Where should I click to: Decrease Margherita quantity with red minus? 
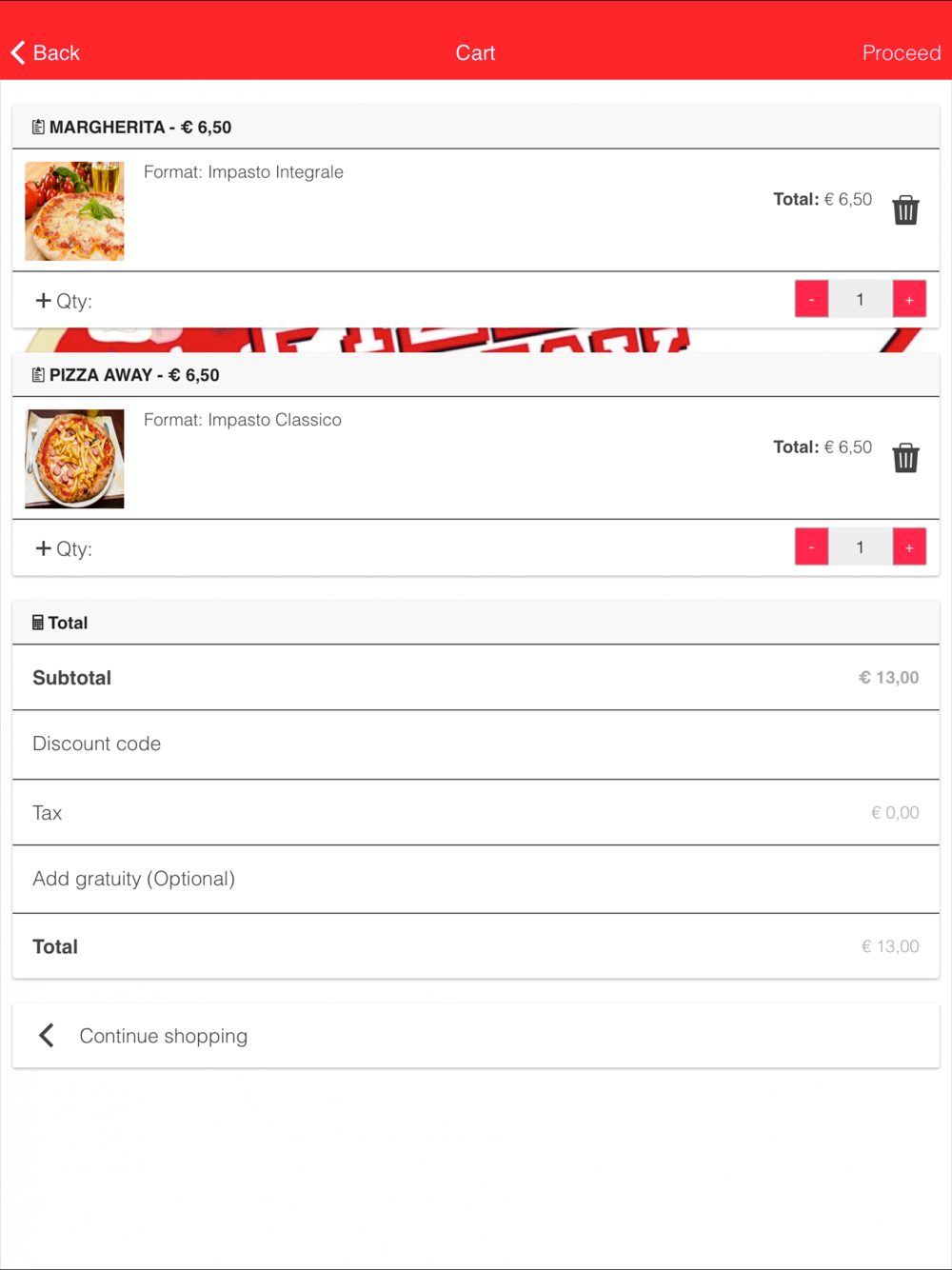pos(811,299)
